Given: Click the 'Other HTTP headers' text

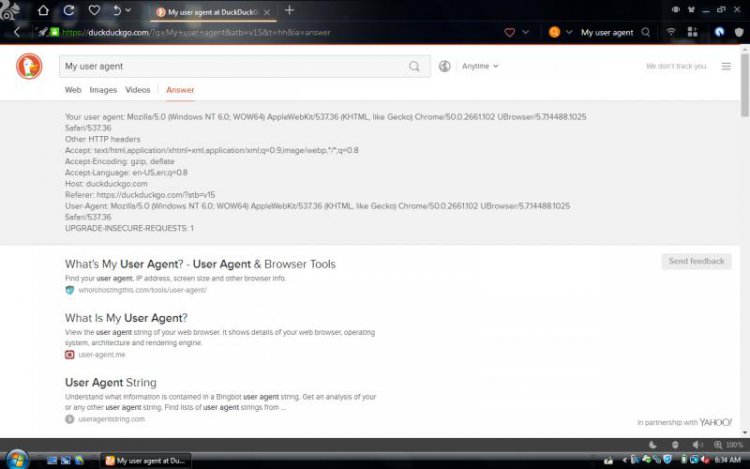Looking at the screenshot, I should [x=102, y=139].
